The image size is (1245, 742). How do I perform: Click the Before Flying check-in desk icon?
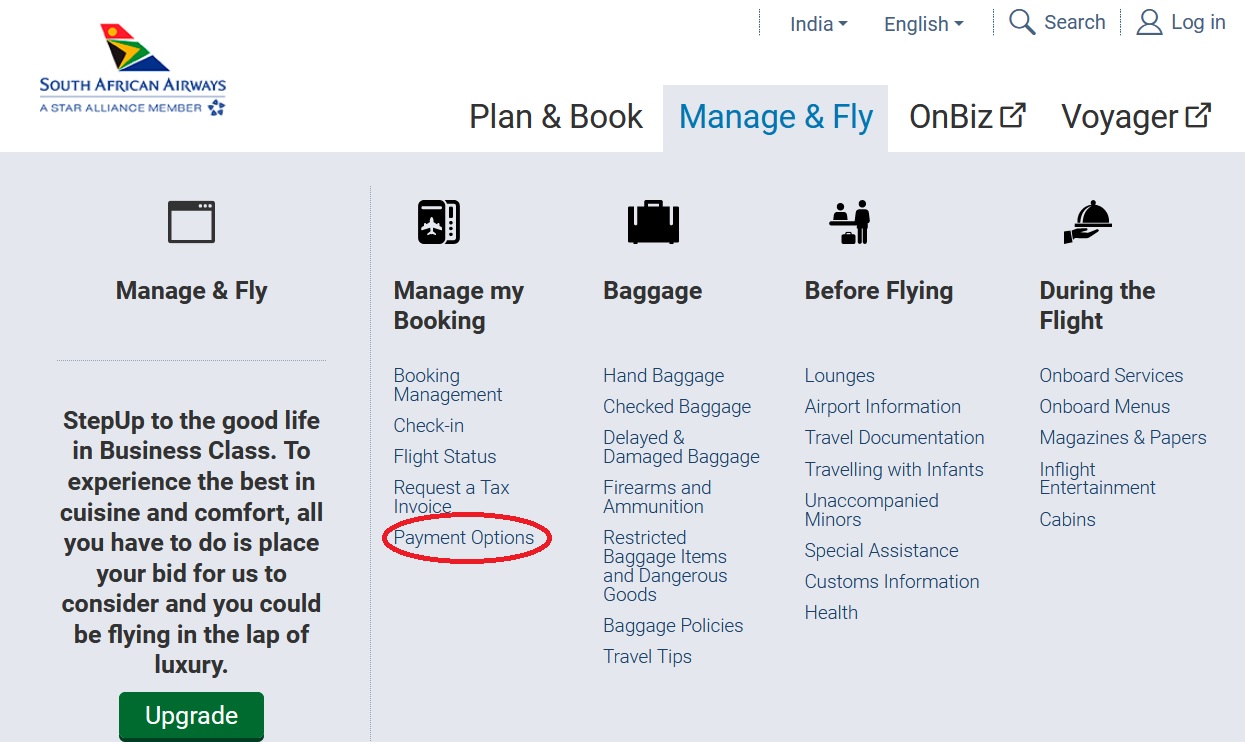coord(851,222)
